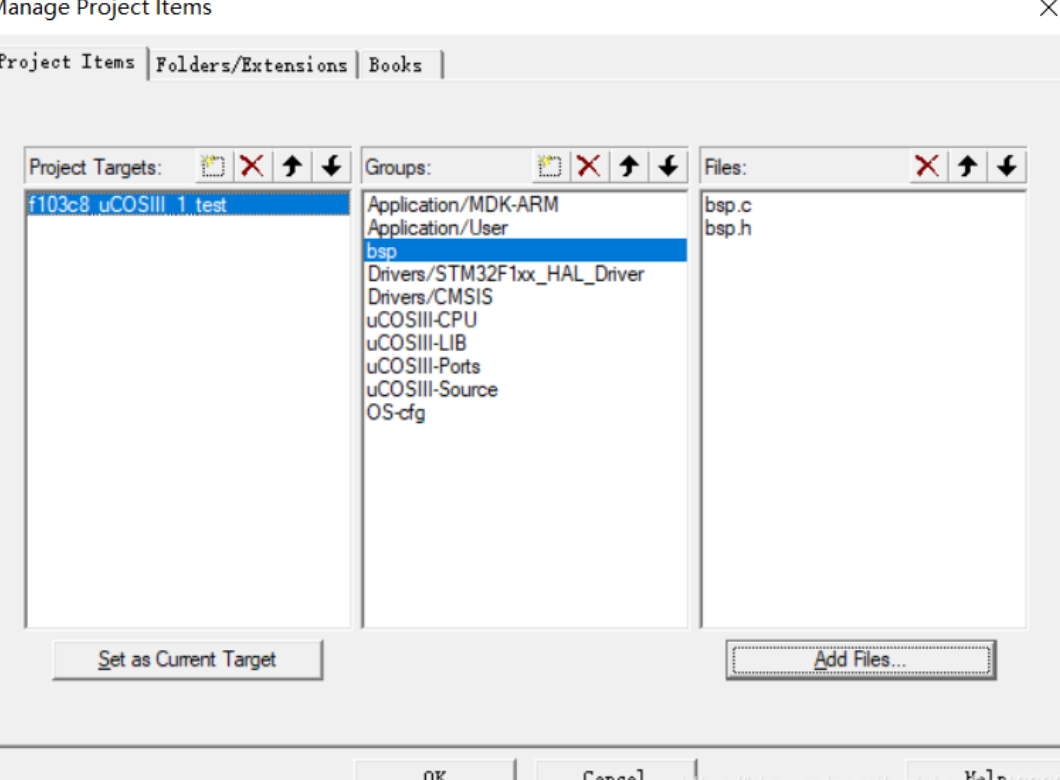Select the uCOSIII-Ports group

[x=525, y=366]
